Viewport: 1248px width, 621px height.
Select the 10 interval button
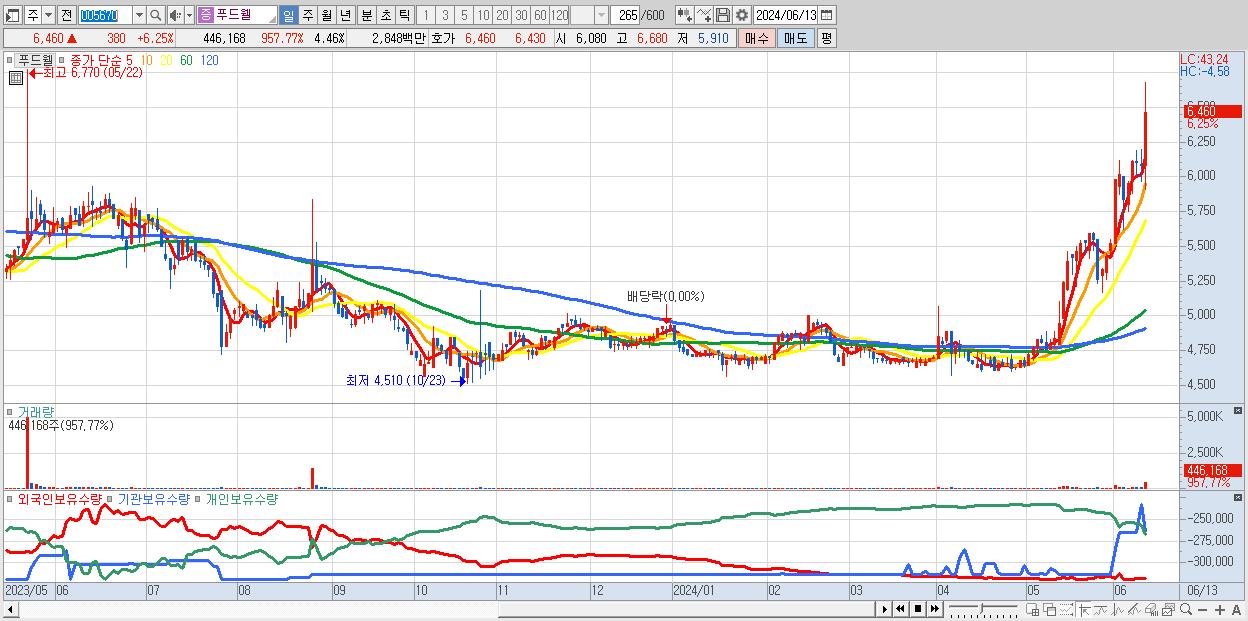coord(483,15)
